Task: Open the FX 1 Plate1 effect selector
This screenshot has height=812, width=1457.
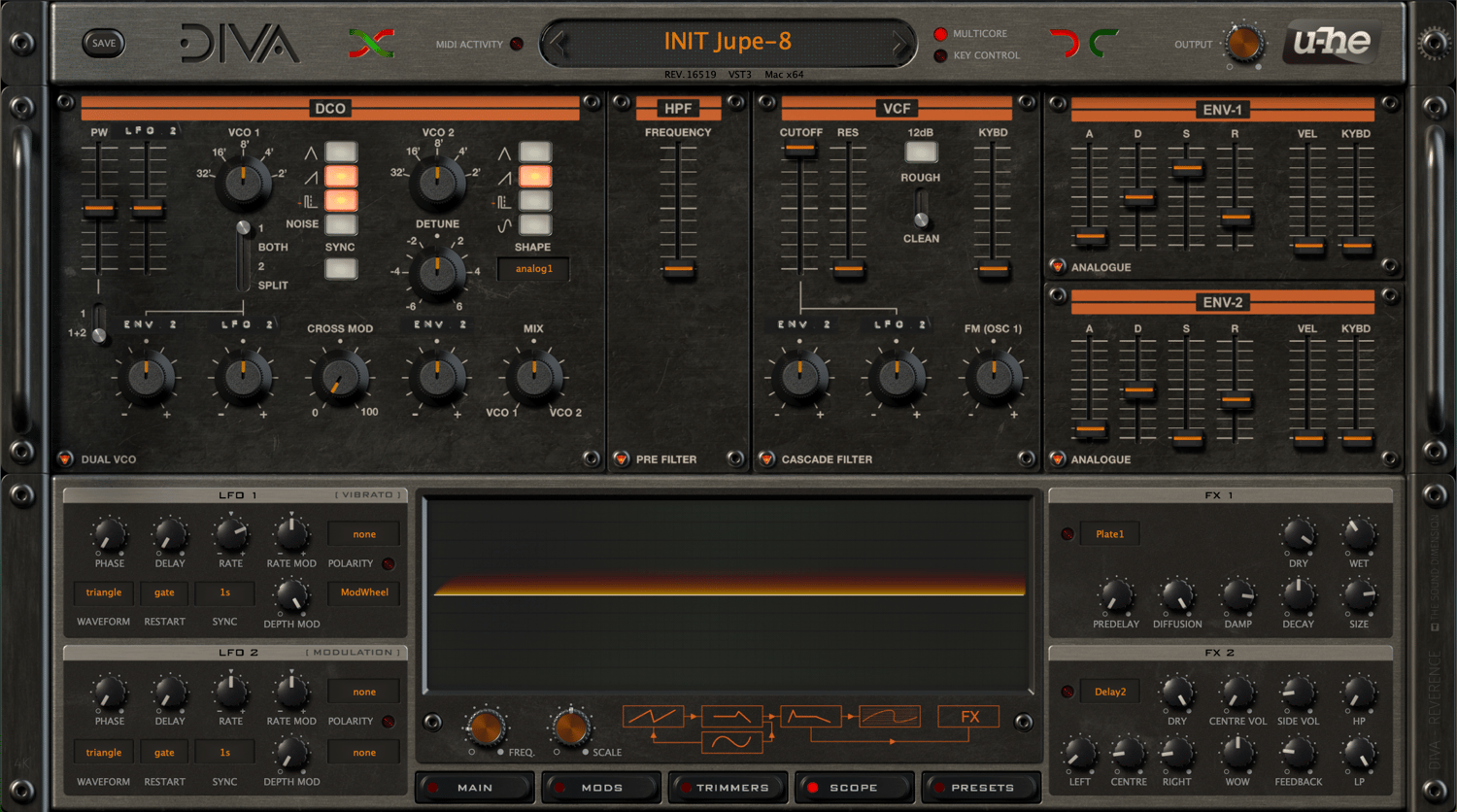Action: click(1109, 534)
